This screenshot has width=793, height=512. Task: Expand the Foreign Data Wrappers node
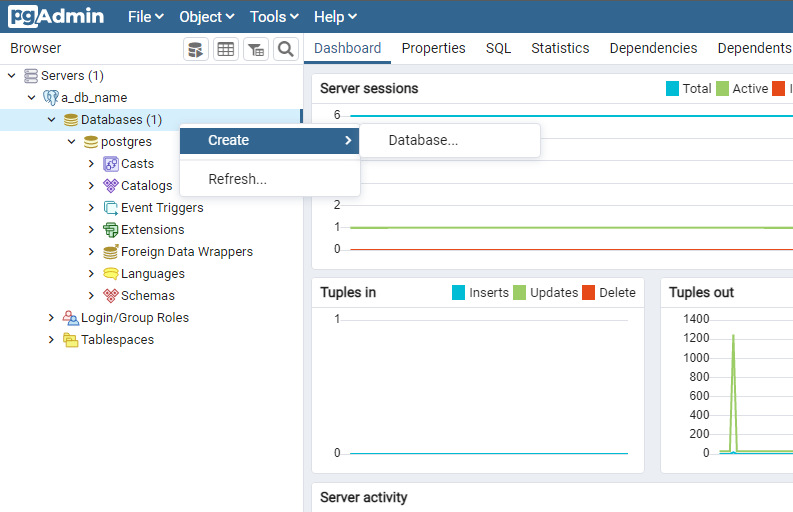[x=92, y=252]
